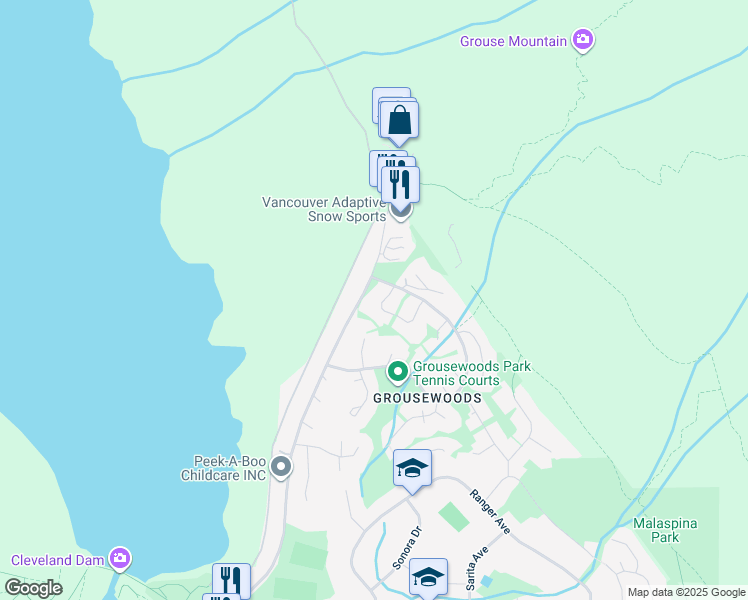Click the Grouse Mountain camera pin
The height and width of the screenshot is (600, 748).
[x=583, y=40]
